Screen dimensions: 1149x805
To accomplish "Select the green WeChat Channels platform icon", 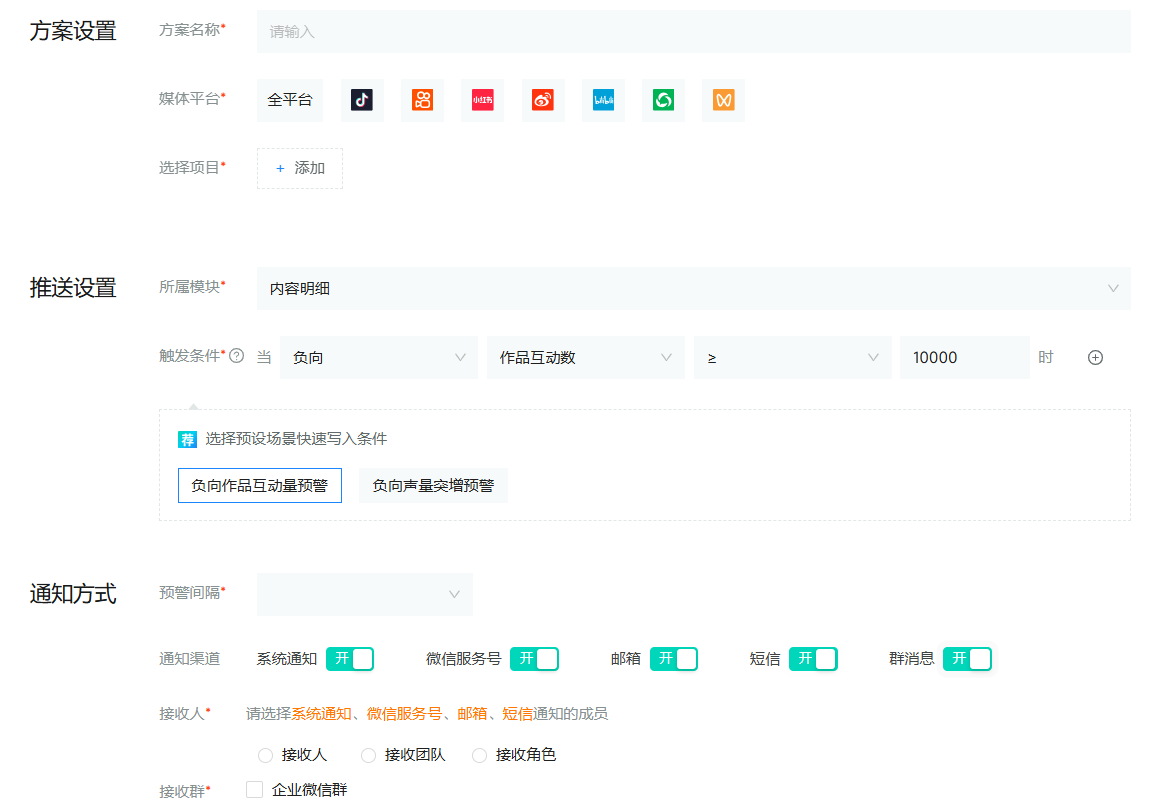I will [663, 100].
